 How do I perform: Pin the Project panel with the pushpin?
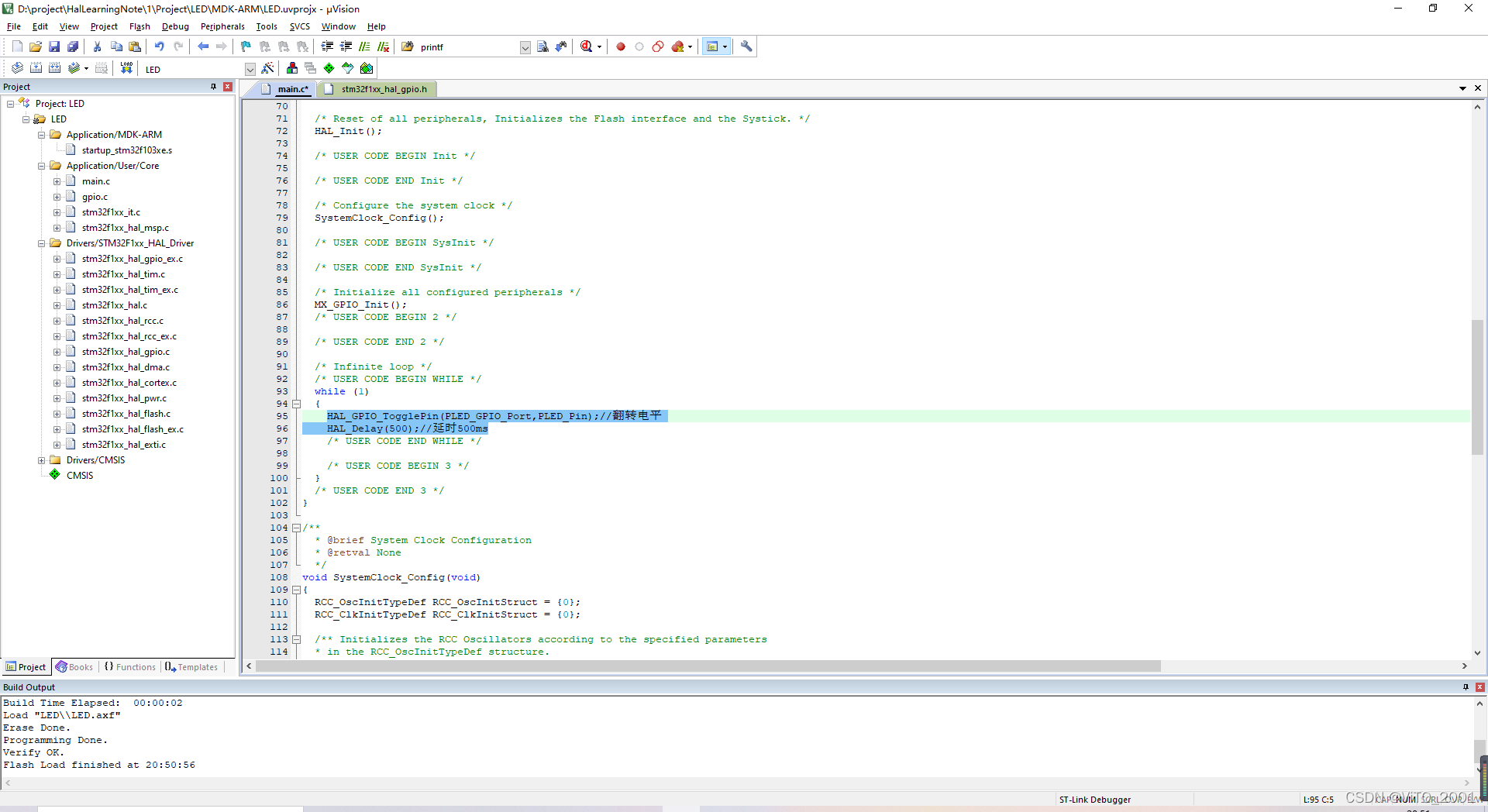point(213,87)
